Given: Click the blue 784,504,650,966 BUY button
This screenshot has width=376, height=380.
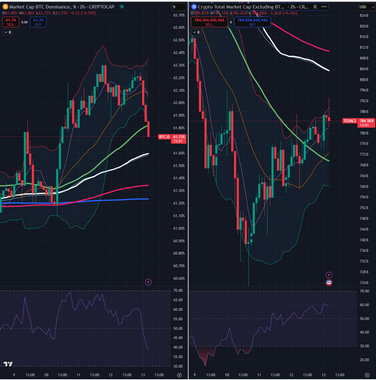Looking at the screenshot, I should tap(252, 22).
